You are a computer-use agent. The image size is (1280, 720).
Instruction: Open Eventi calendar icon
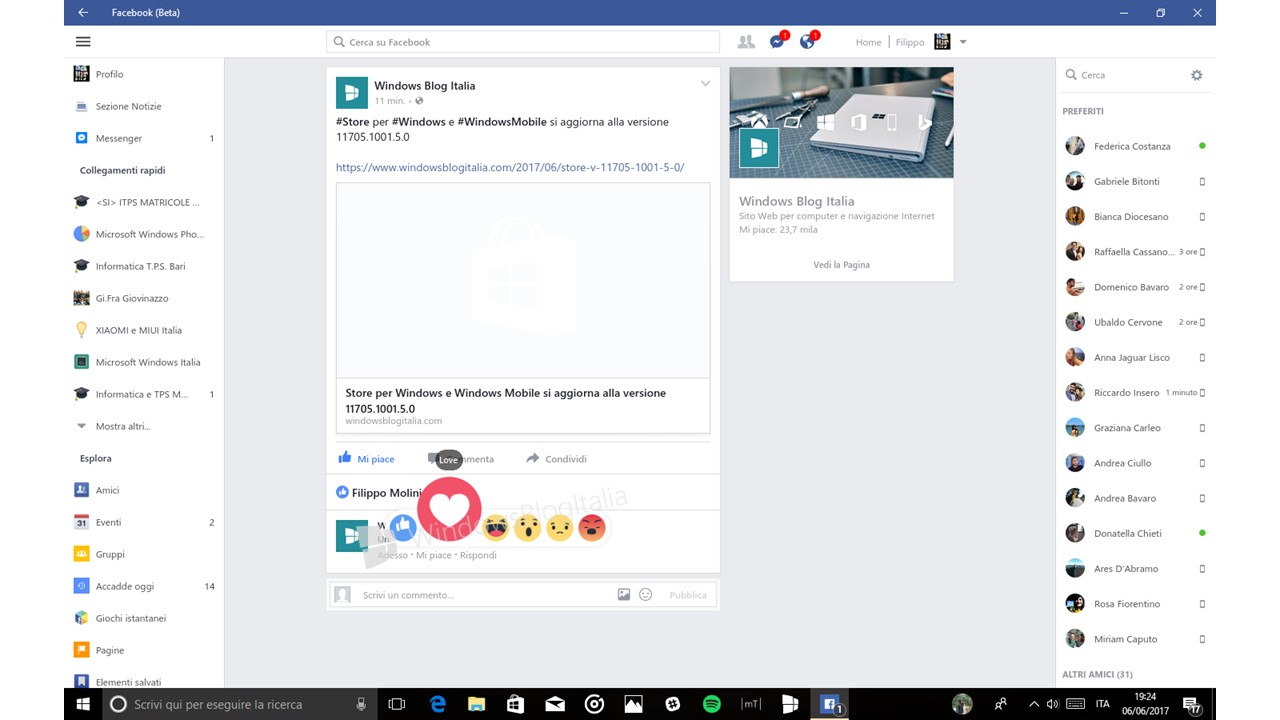click(82, 522)
